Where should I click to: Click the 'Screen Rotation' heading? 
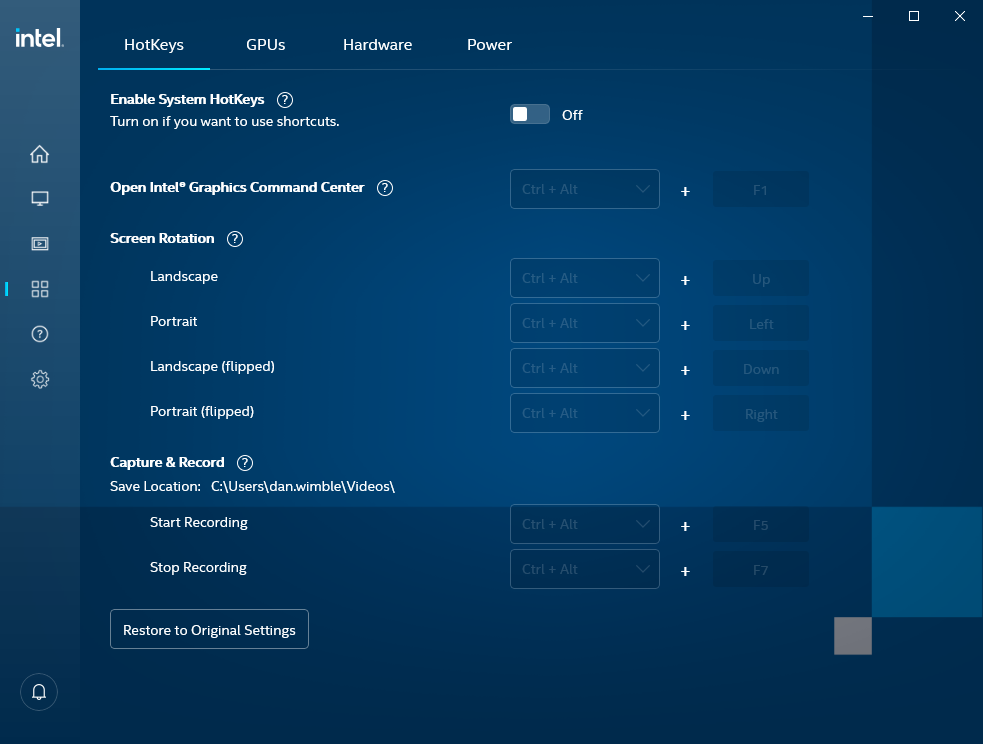pyautogui.click(x=162, y=238)
